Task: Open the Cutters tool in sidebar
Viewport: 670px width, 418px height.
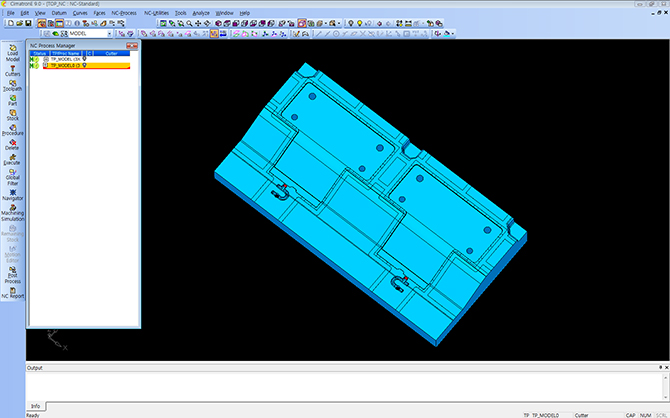Action: 12,70
